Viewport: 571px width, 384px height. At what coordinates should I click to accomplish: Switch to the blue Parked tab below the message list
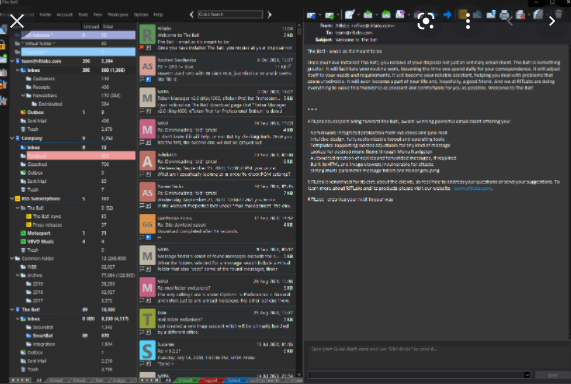tap(235, 380)
